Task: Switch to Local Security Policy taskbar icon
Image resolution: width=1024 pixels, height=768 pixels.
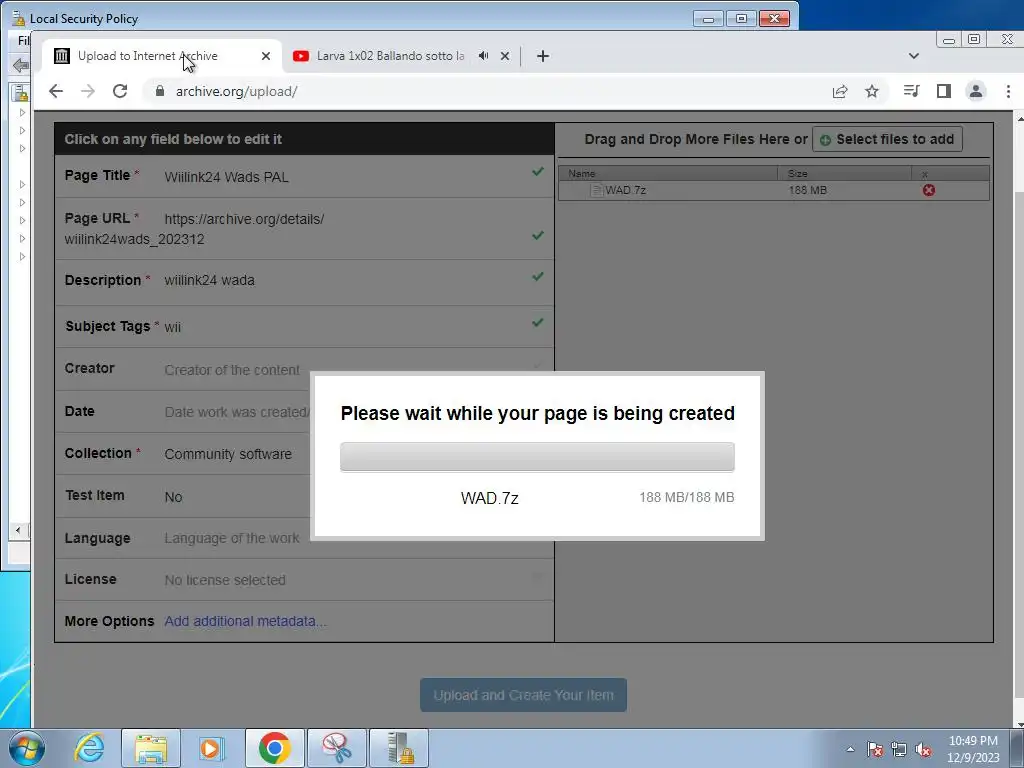Action: pyautogui.click(x=399, y=748)
